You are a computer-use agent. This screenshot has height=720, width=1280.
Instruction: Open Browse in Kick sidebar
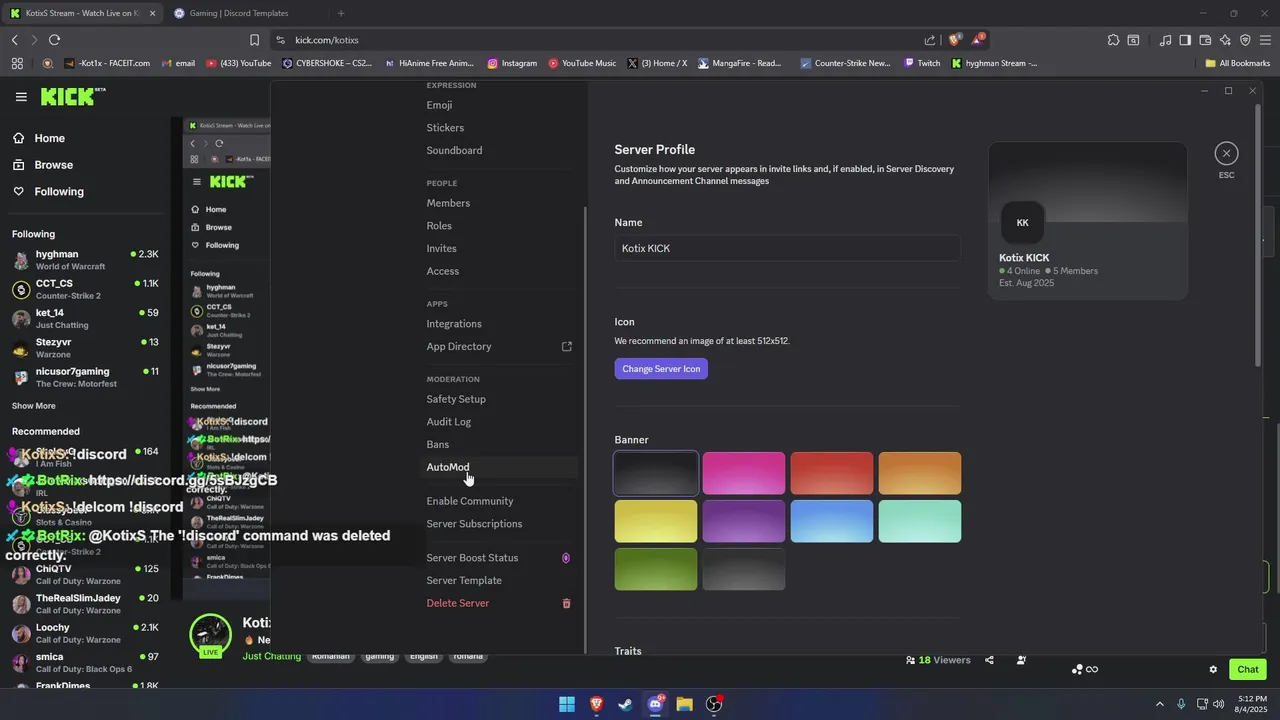pos(53,165)
